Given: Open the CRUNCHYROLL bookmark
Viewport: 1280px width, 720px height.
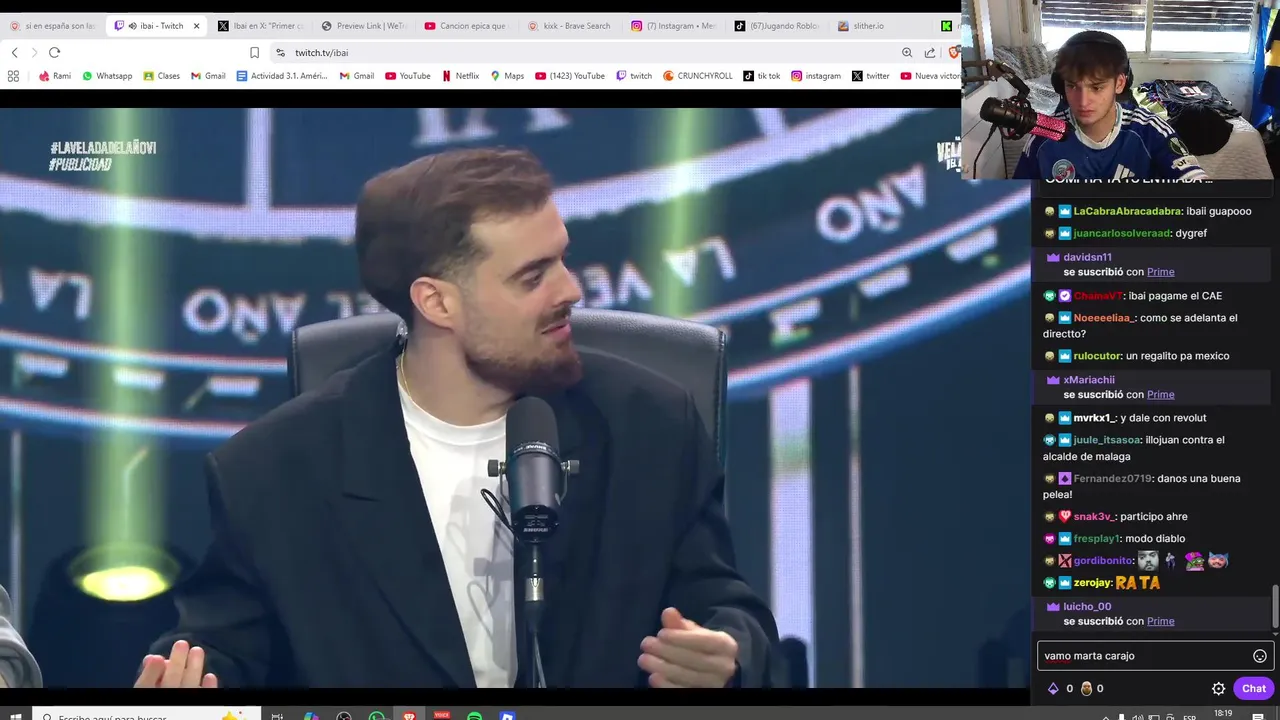Looking at the screenshot, I should (x=698, y=76).
